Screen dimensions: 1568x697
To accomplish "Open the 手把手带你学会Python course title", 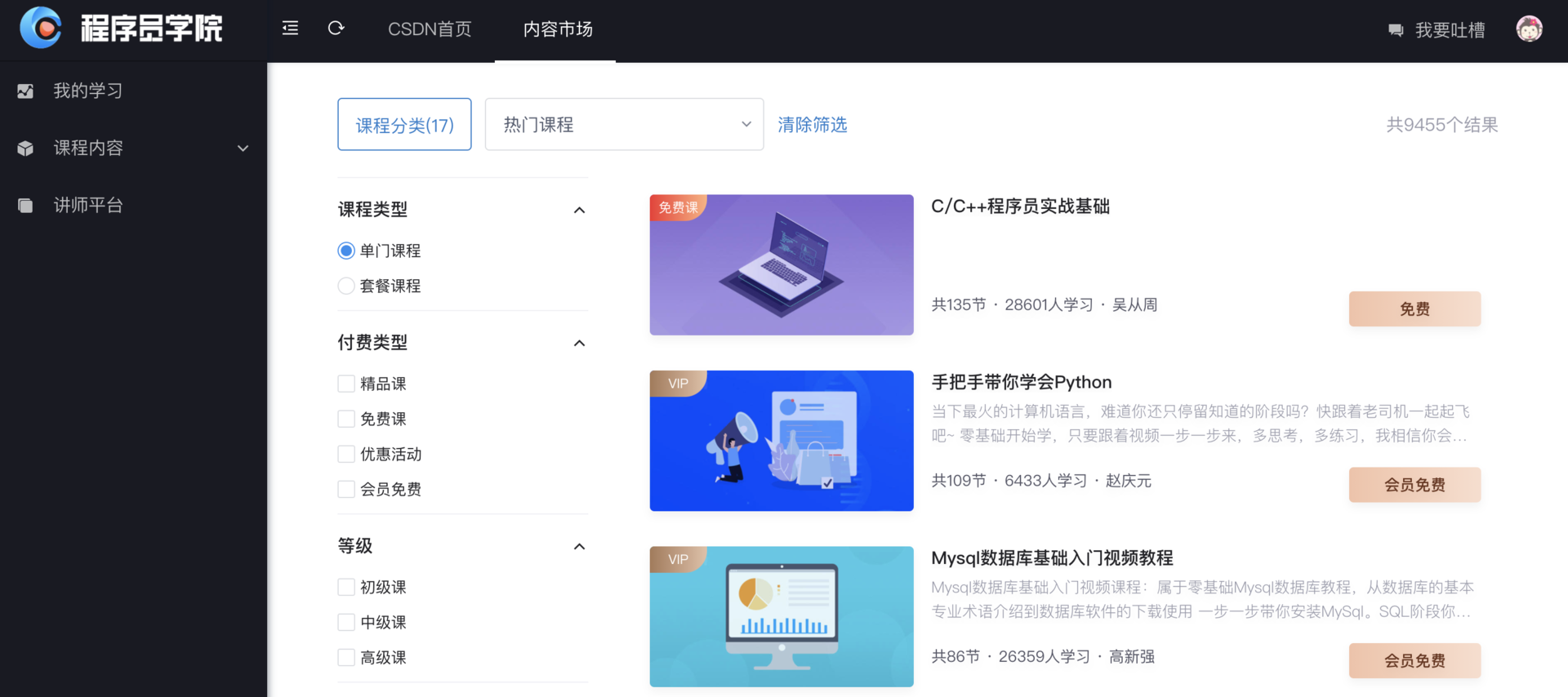I will point(1022,382).
